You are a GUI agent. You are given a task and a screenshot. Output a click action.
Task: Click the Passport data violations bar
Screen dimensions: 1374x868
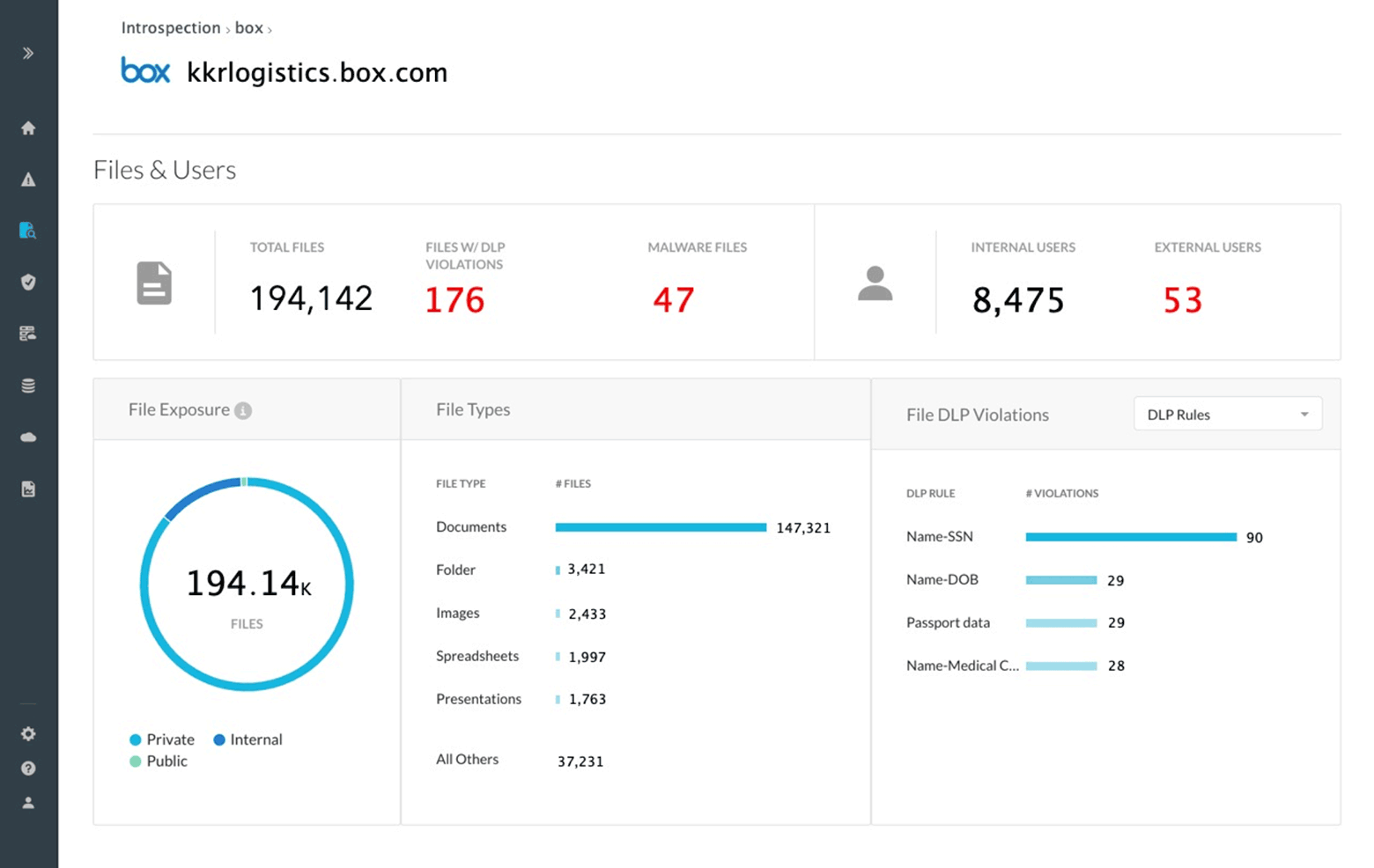click(1061, 622)
